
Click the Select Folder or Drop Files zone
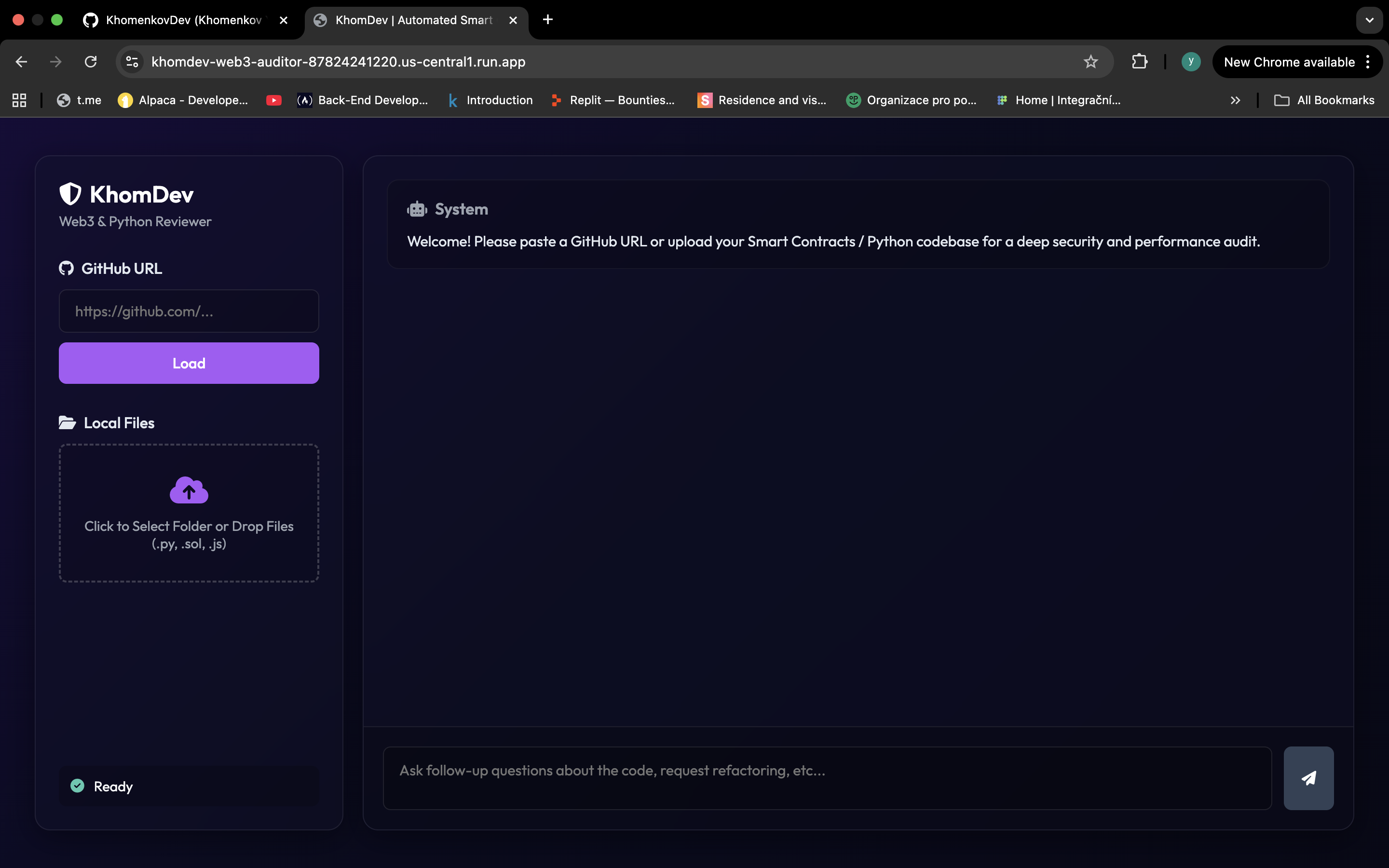[189, 513]
